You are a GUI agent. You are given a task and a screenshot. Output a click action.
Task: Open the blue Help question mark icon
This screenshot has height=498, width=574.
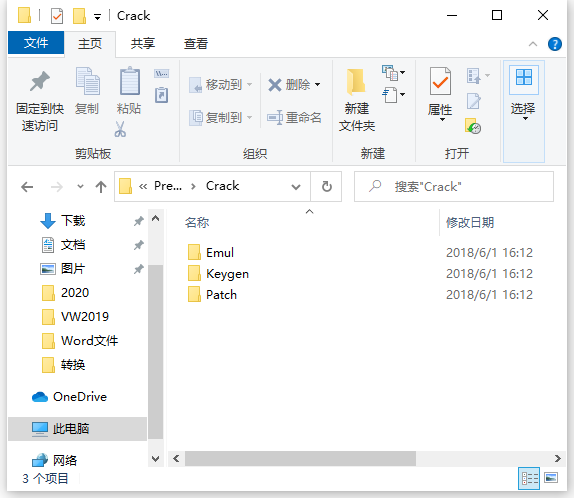[x=555, y=44]
